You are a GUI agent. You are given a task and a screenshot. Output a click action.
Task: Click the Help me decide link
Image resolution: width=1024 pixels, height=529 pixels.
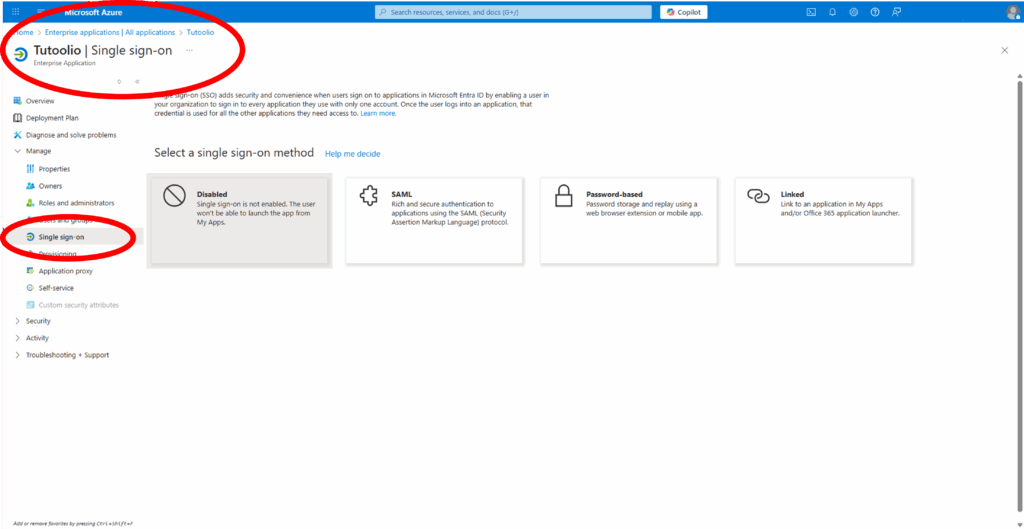353,154
